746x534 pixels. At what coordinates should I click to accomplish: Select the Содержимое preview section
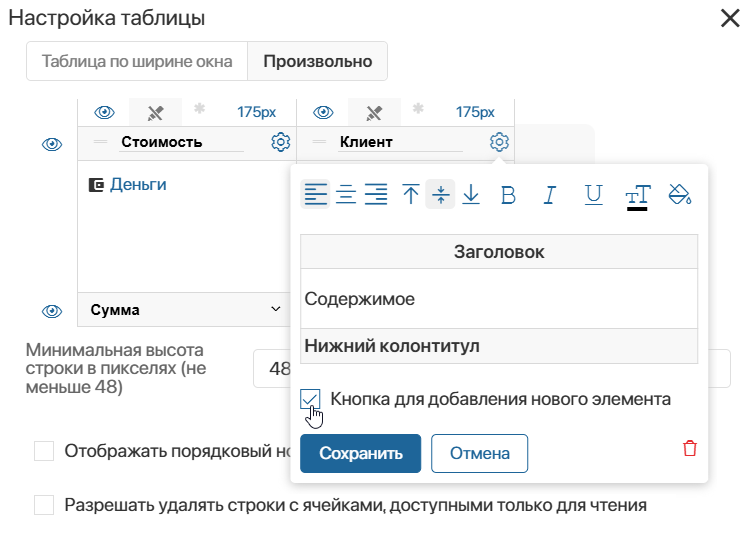coord(499,299)
